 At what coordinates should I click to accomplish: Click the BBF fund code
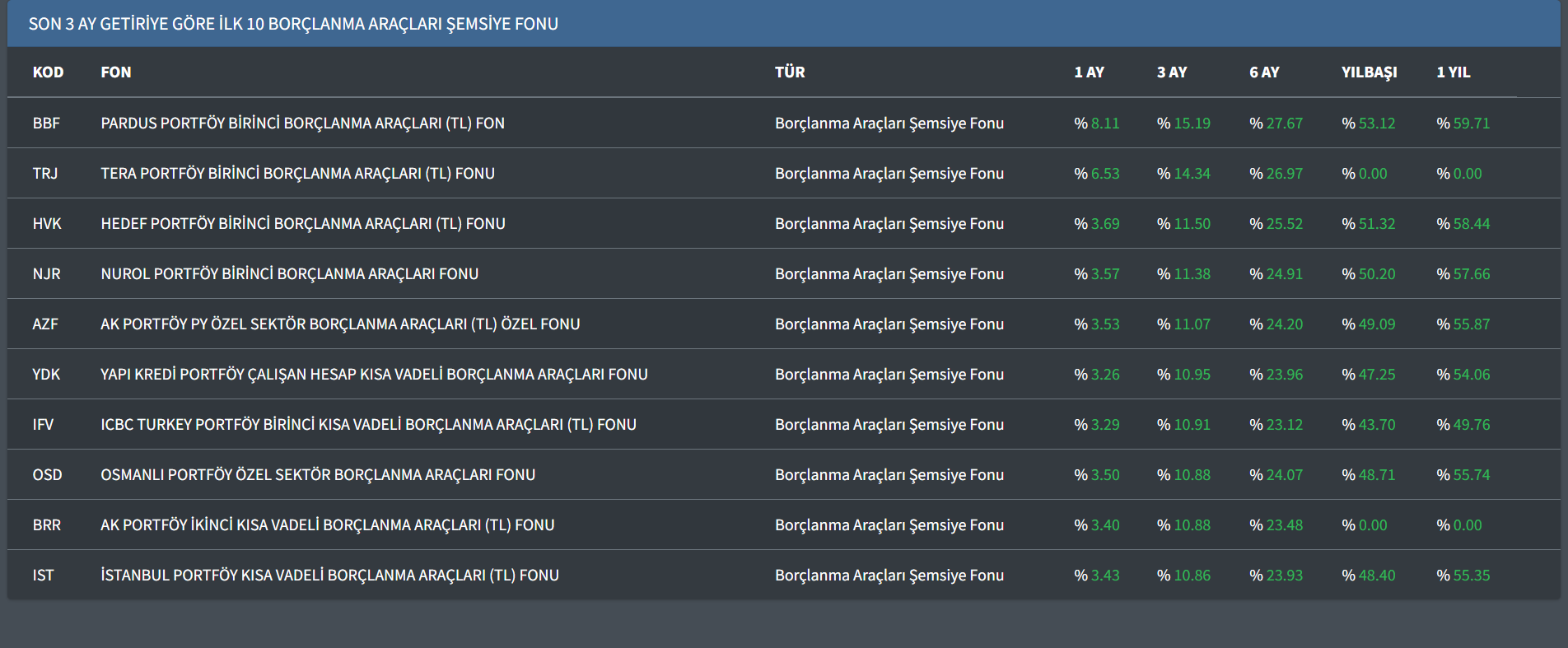tap(46, 124)
